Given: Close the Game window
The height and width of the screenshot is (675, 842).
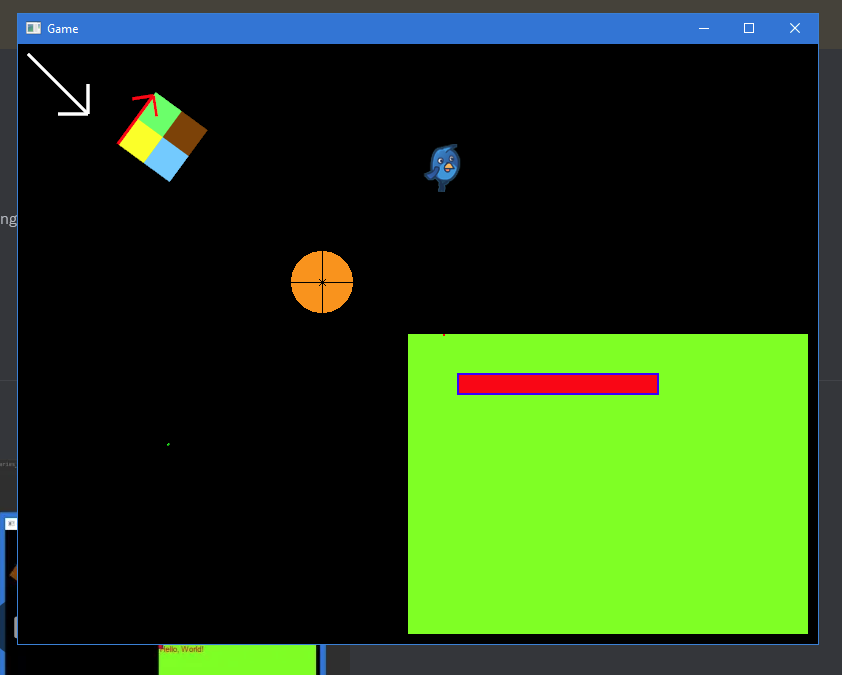Looking at the screenshot, I should pos(795,28).
